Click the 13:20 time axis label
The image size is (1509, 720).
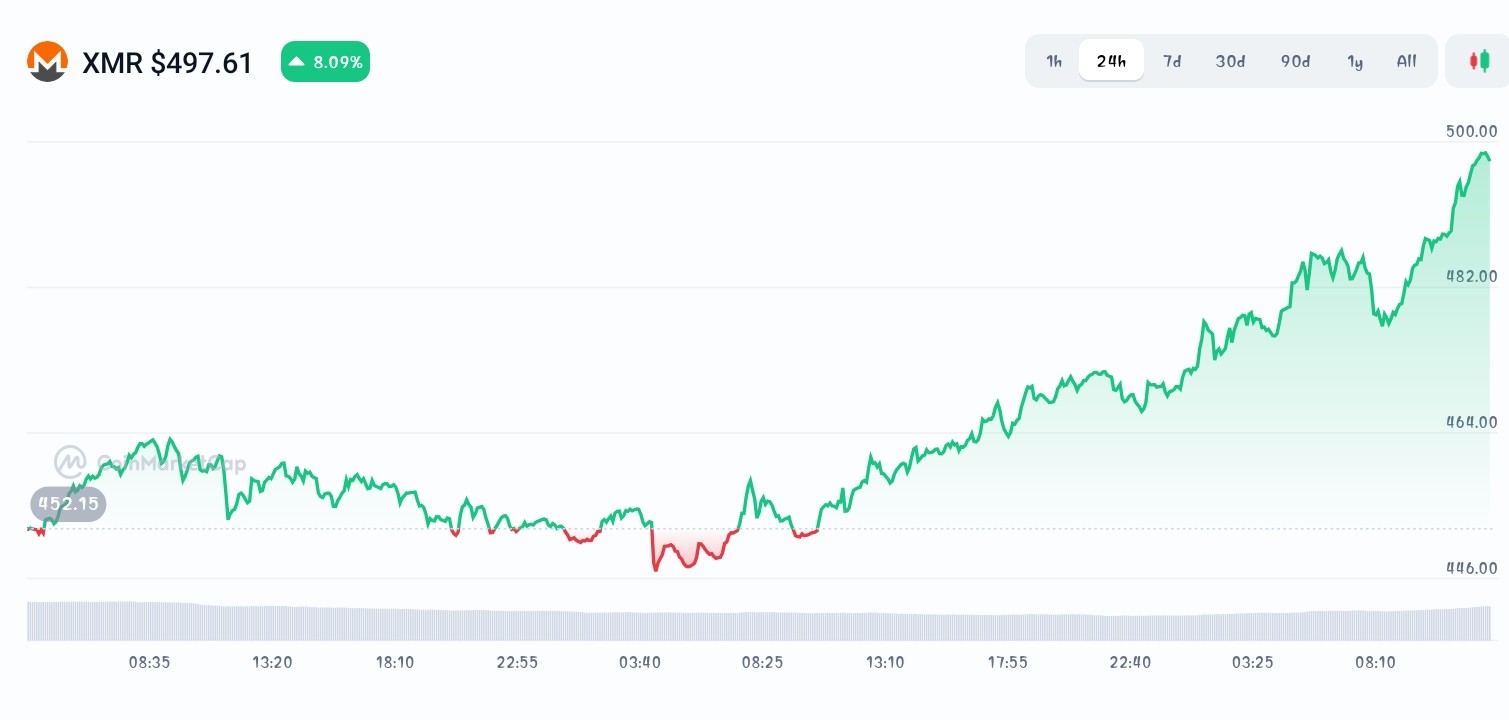coord(272,662)
